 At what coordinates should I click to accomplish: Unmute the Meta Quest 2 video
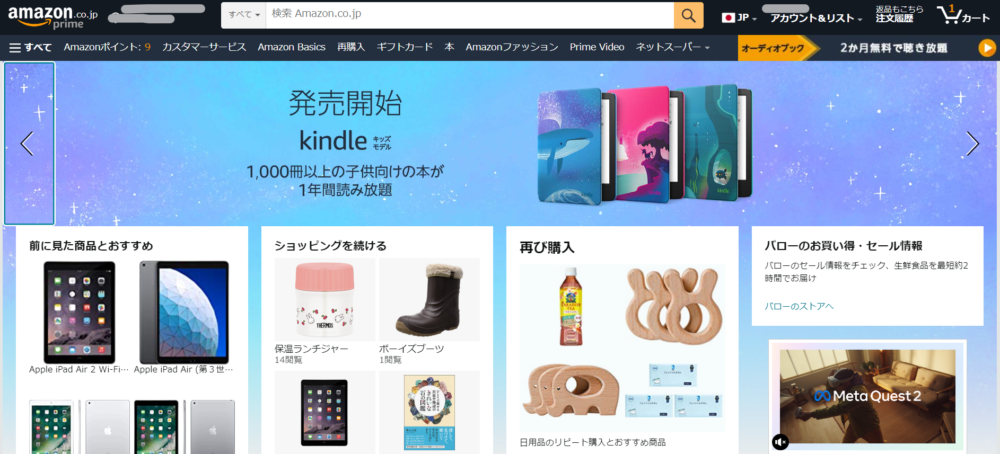coord(781,441)
